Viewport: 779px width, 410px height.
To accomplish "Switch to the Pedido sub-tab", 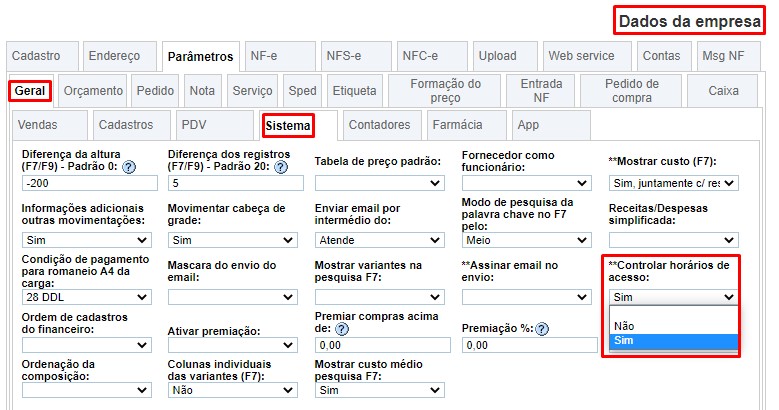I will (155, 91).
